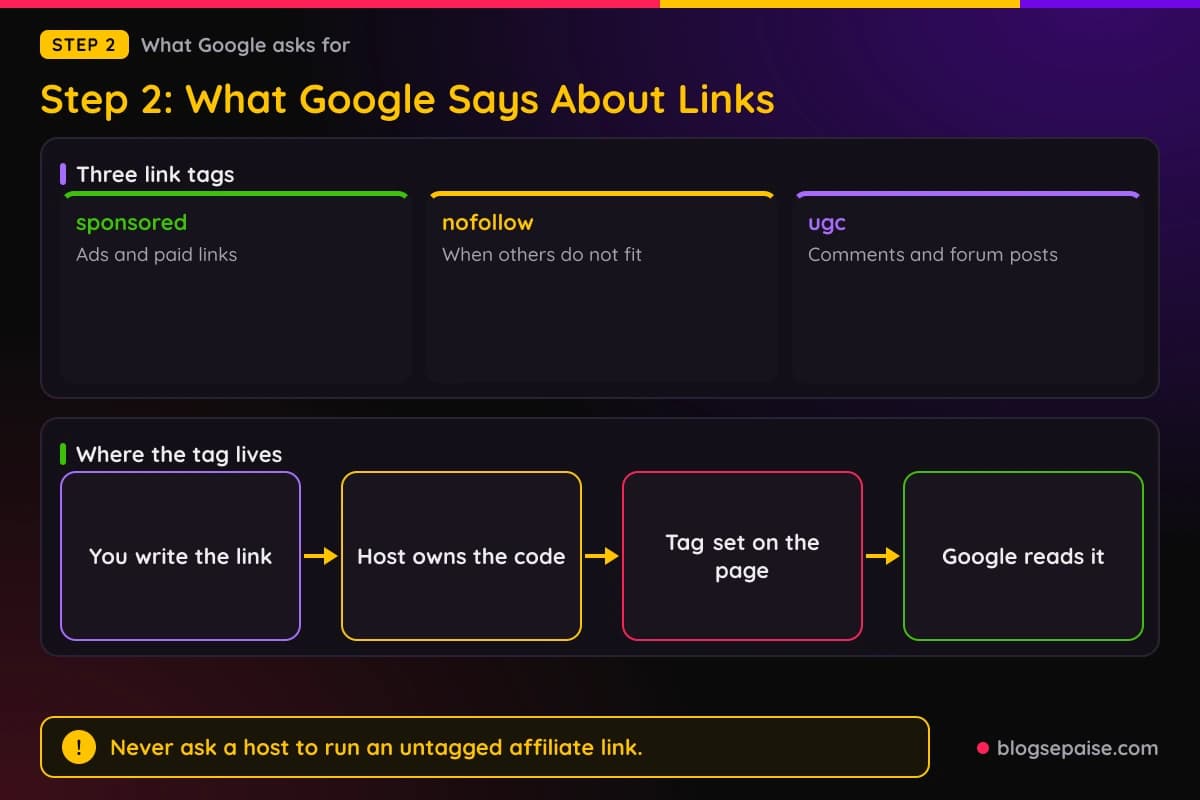Screen dimensions: 1200x800
Task: Click the 'Ads and paid links' description
Action: [x=156, y=254]
